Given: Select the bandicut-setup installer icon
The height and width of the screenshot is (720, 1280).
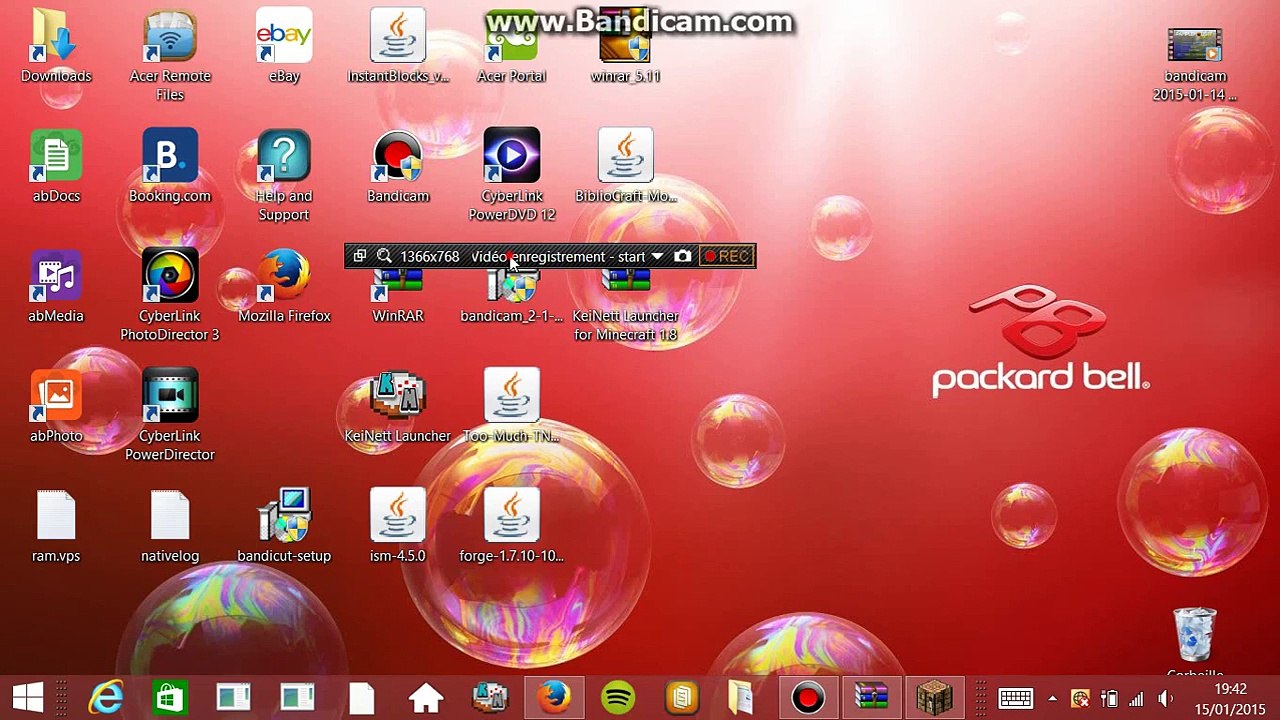Looking at the screenshot, I should [284, 526].
